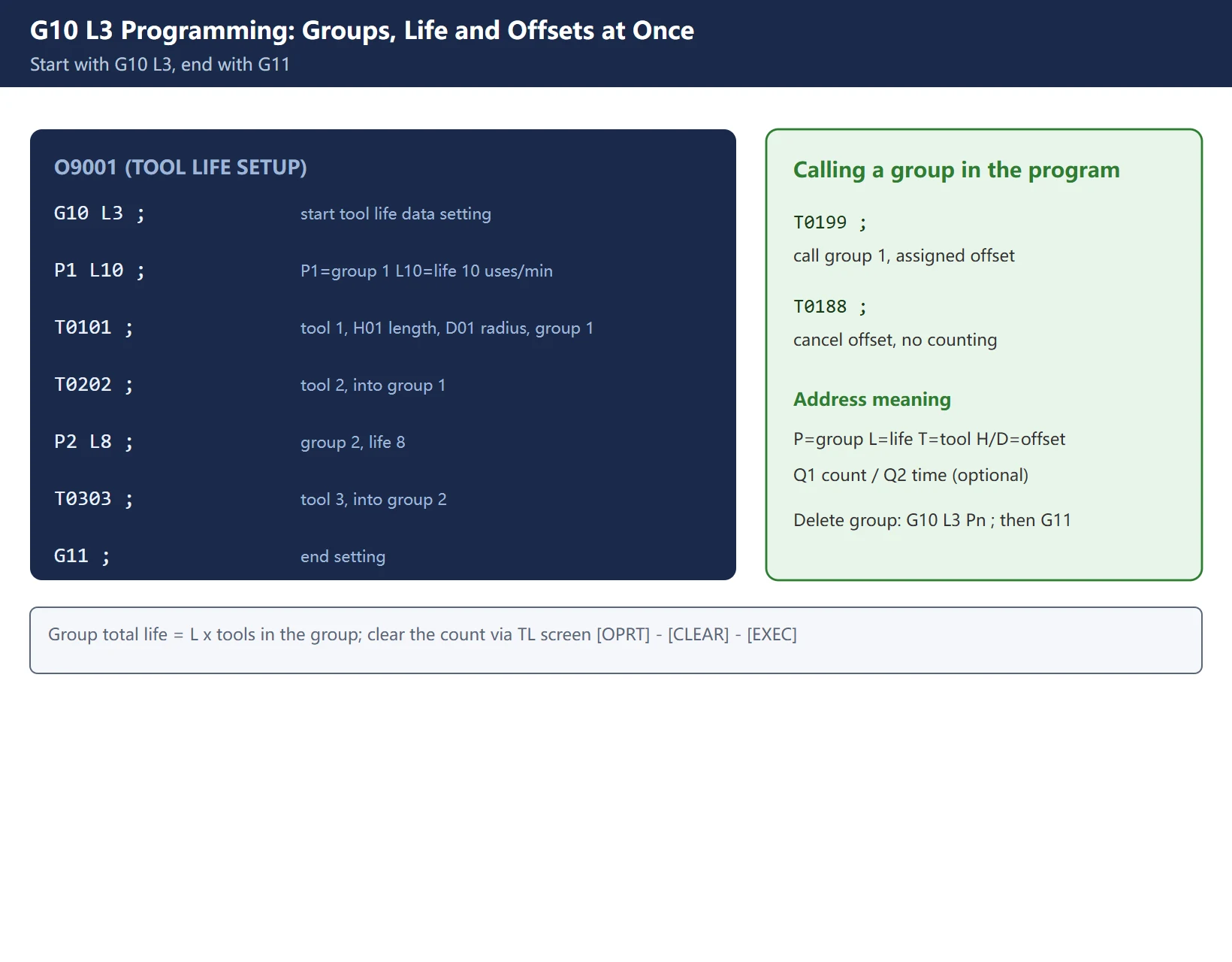Screen dimensions: 1232x962
Task: Click the title 'G10 L3 Programming: Groups, Life and Offsets at Once'
Action: (x=362, y=31)
